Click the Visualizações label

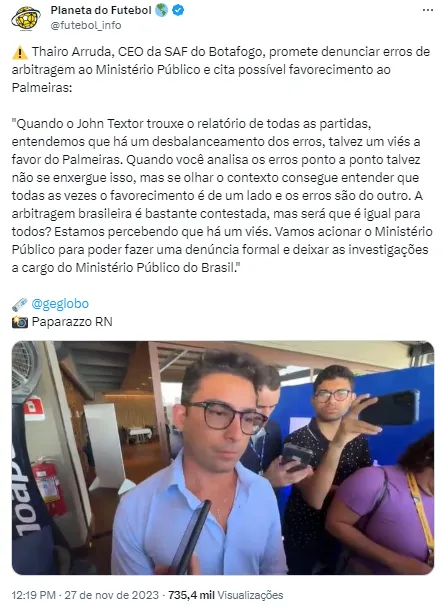[x=250, y=595]
